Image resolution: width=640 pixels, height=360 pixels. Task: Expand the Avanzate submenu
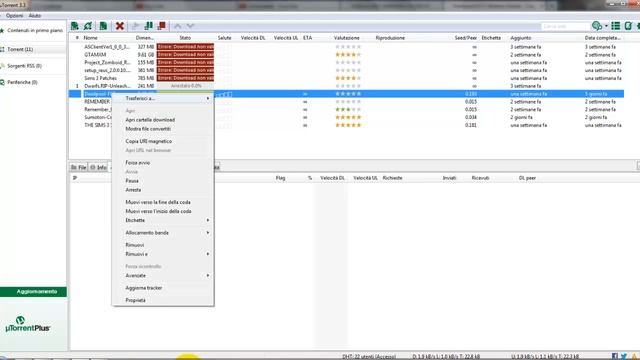pos(163,276)
